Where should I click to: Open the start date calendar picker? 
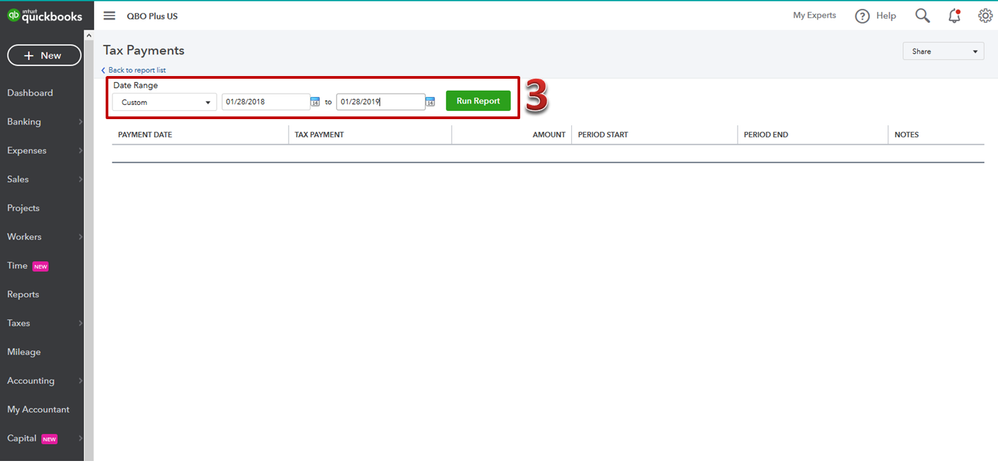(315, 102)
